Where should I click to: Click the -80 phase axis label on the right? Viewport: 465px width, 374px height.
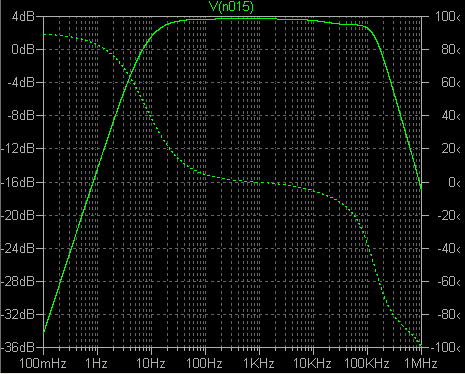coord(449,314)
